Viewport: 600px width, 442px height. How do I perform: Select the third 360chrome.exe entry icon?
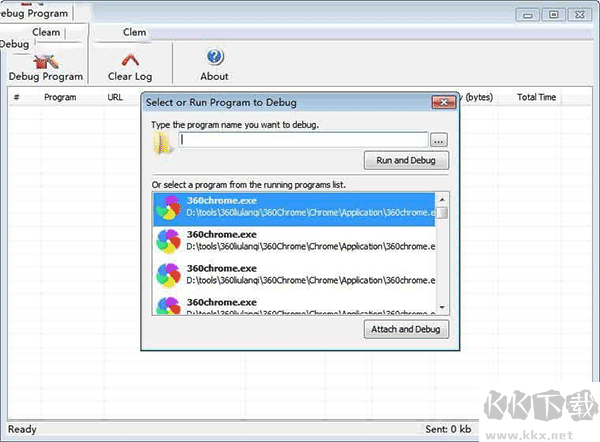click(168, 275)
